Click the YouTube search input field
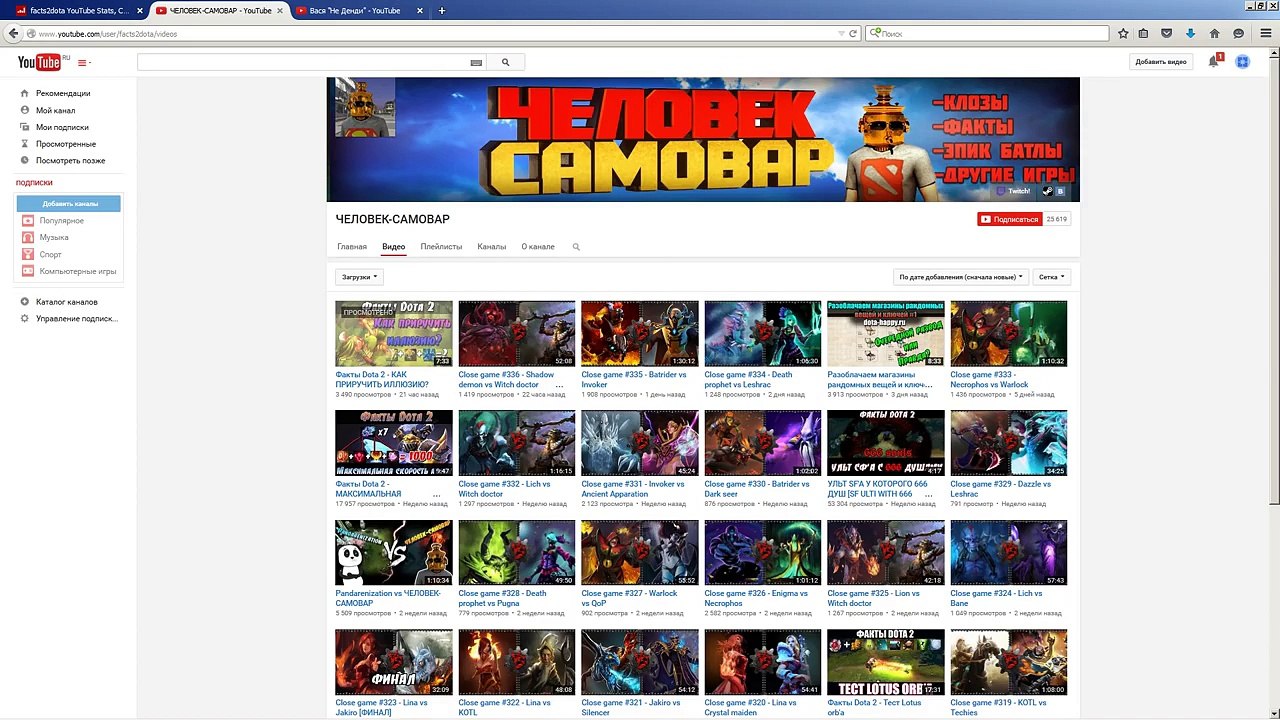 (302, 62)
